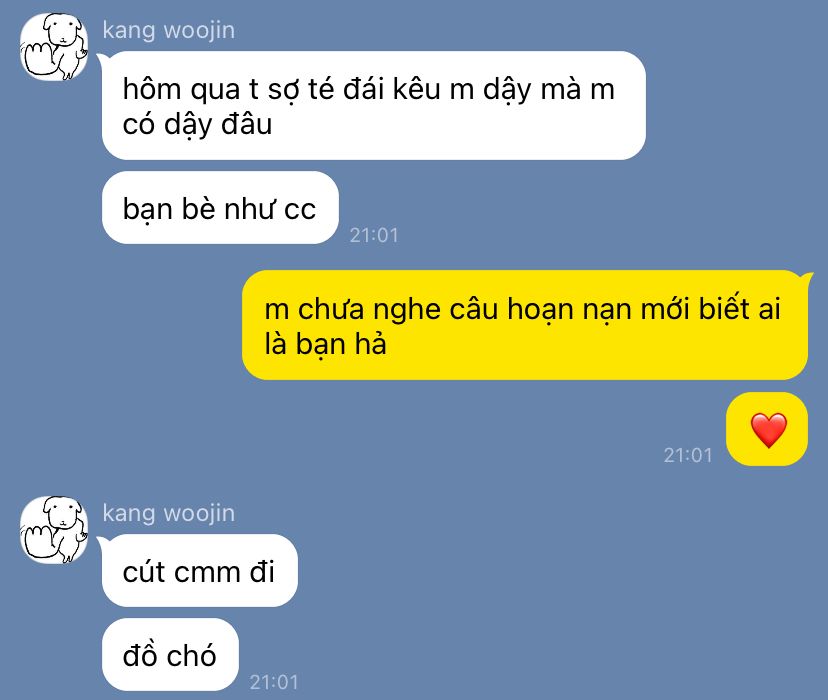Click the first kang woojin sender name
The width and height of the screenshot is (828, 700).
pos(168,30)
